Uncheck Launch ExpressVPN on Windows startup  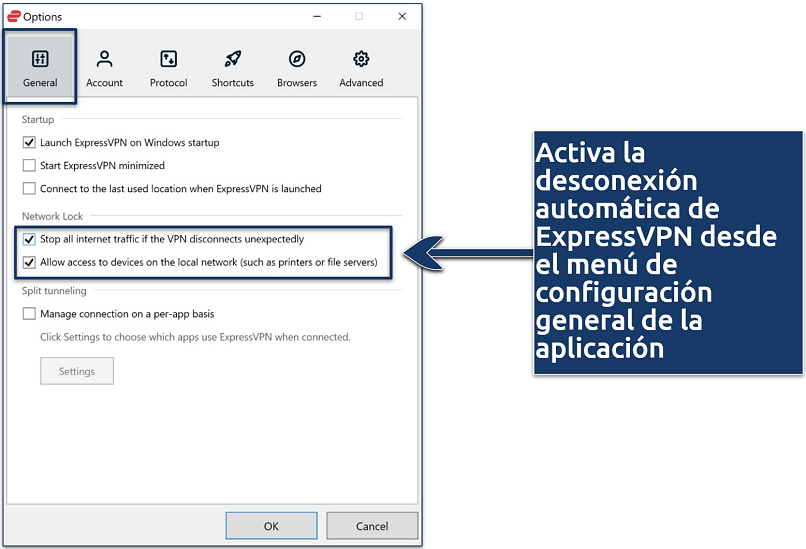(x=29, y=142)
